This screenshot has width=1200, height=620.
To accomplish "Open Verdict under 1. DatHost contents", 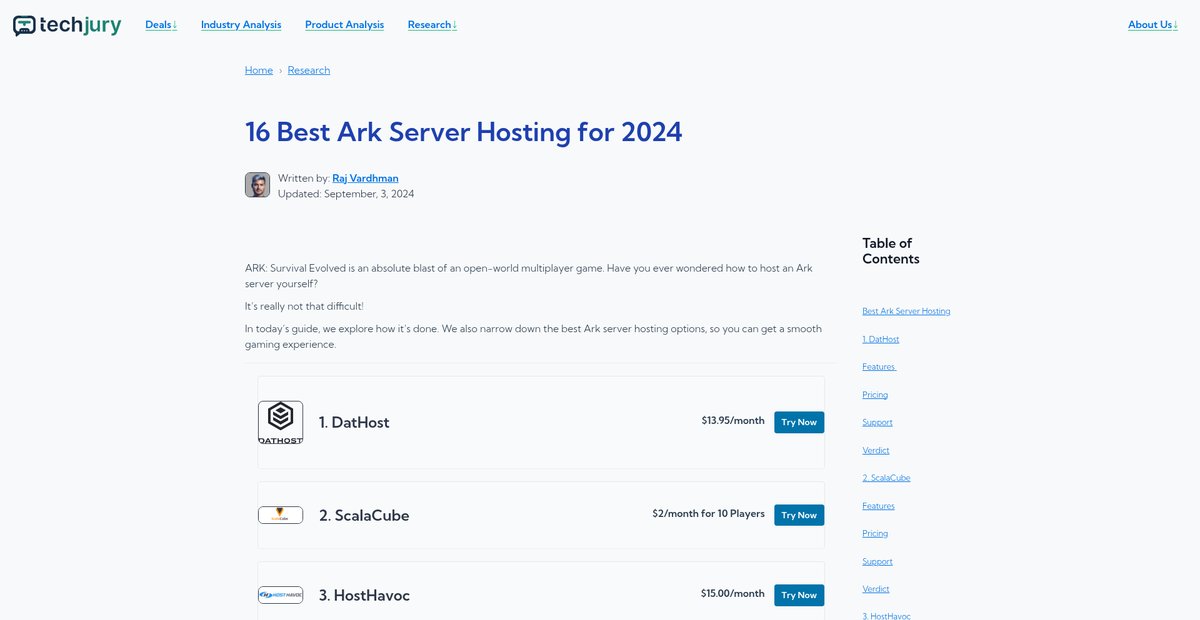I will (876, 450).
